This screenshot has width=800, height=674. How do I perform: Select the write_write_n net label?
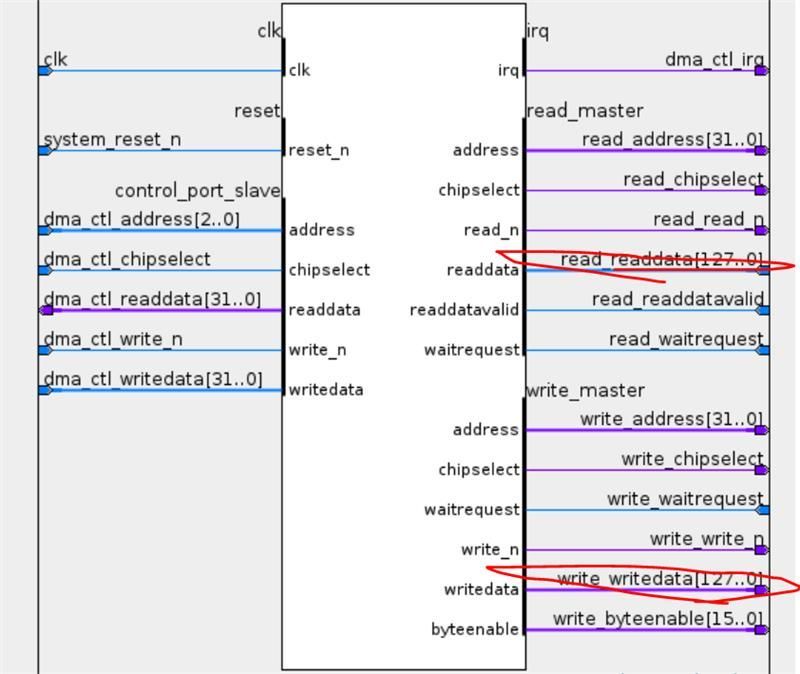tap(707, 539)
